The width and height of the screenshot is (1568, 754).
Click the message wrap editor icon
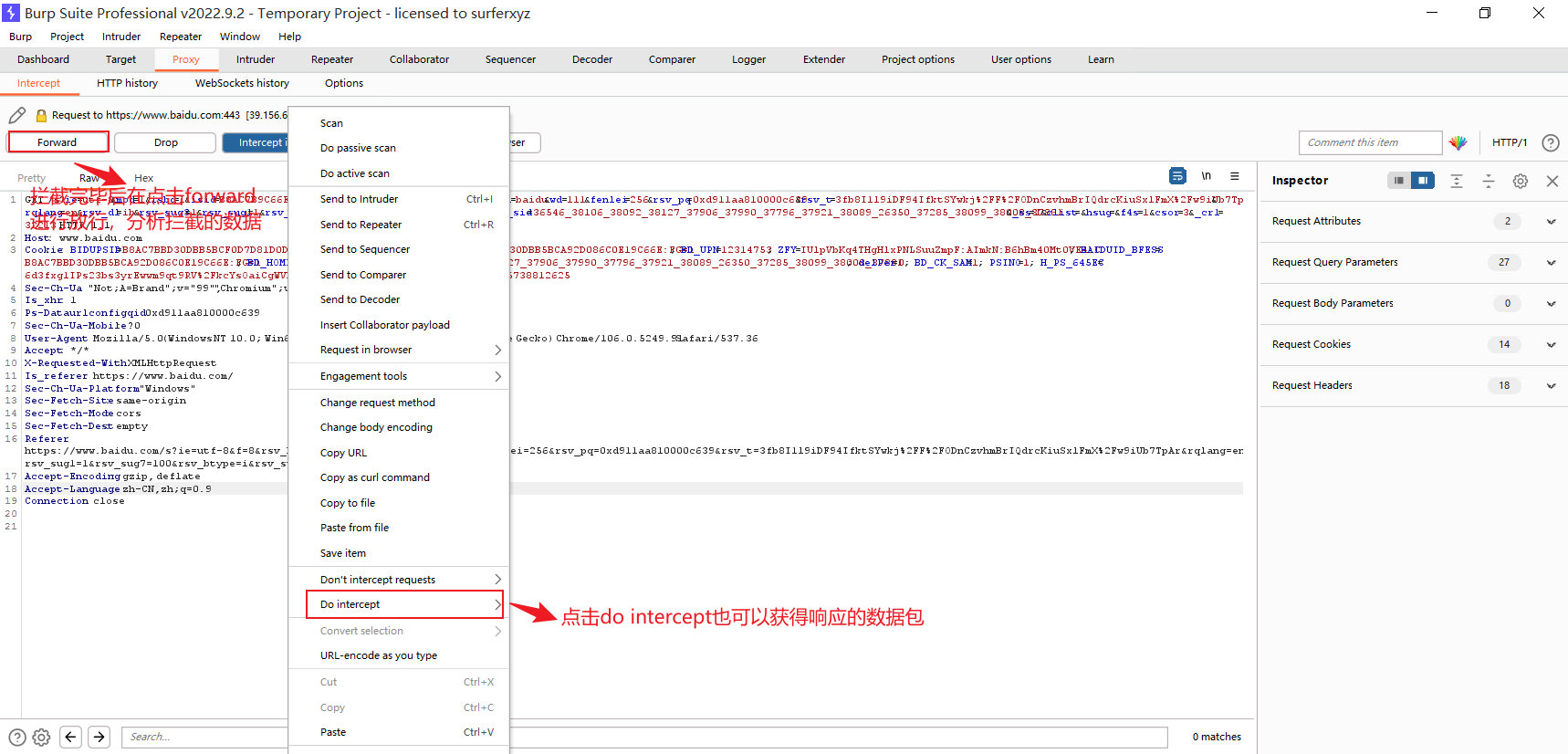[x=1177, y=175]
